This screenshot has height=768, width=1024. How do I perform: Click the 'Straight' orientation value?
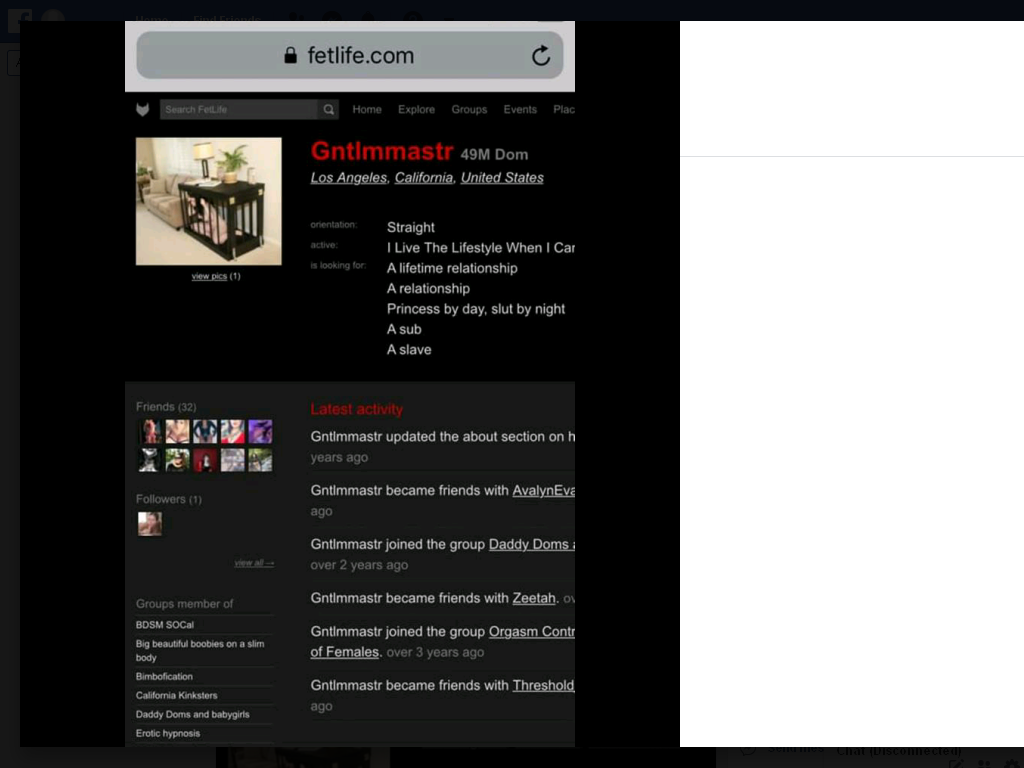411,227
